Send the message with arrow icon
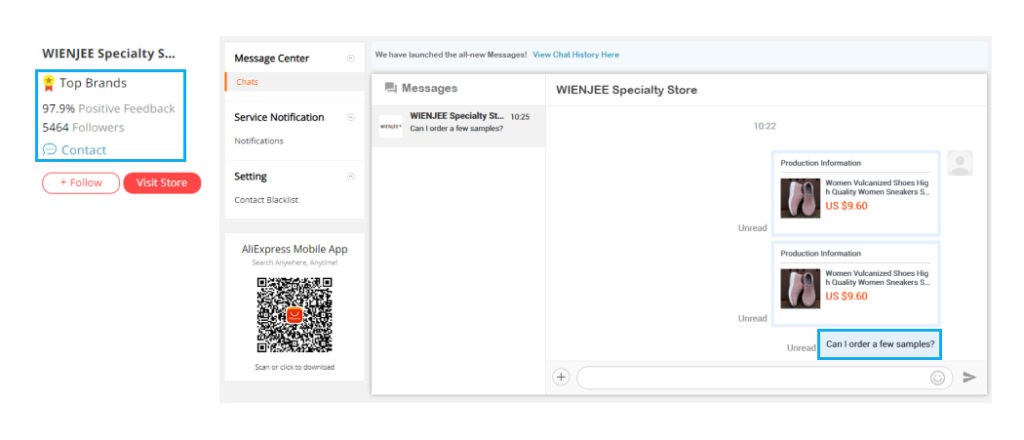Screen dimensions: 1024x440 point(970,377)
